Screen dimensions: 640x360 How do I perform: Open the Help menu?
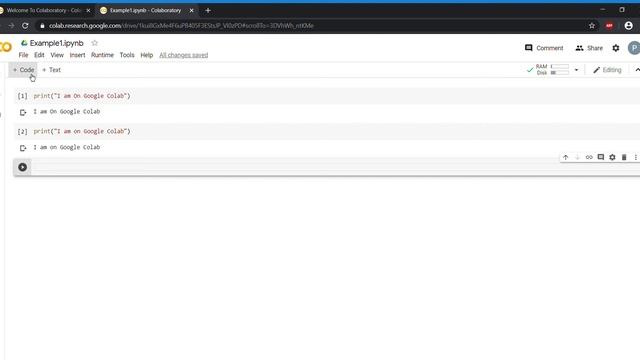click(147, 55)
